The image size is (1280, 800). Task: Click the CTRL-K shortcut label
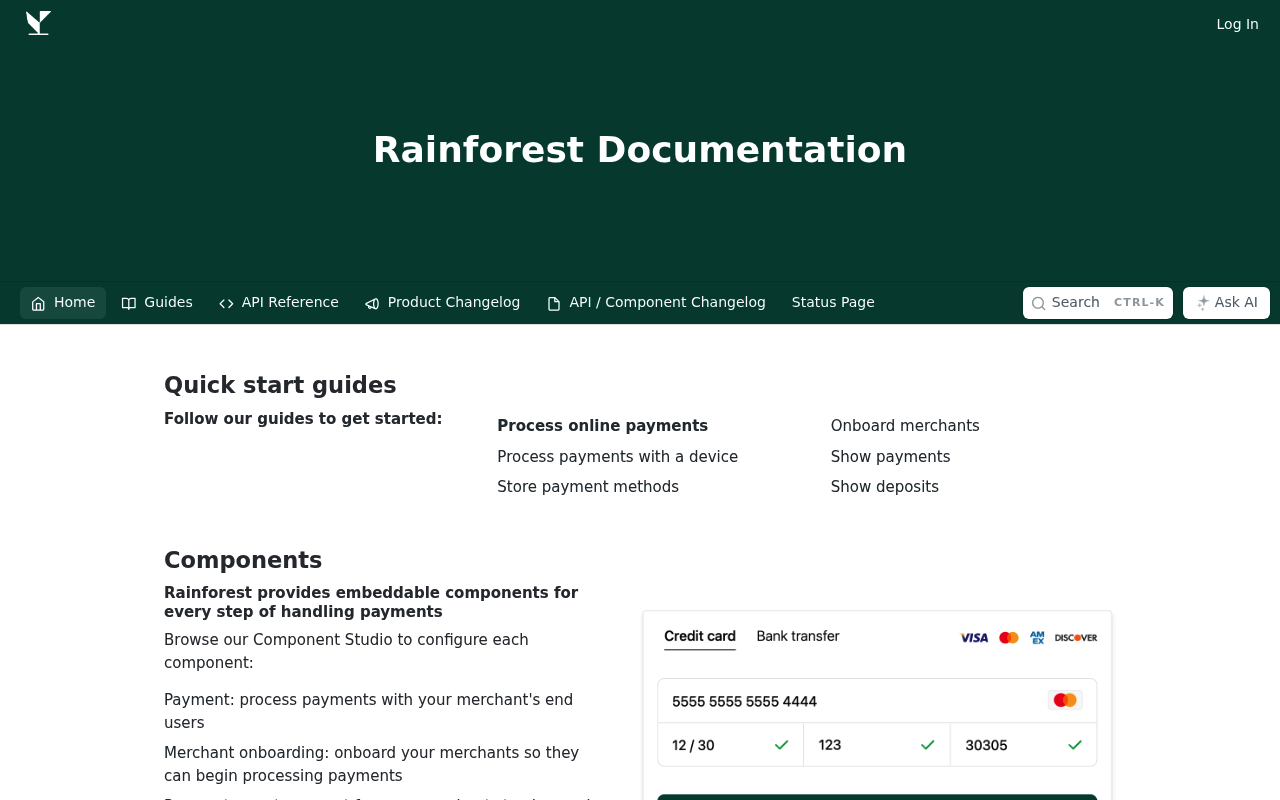coord(1139,303)
